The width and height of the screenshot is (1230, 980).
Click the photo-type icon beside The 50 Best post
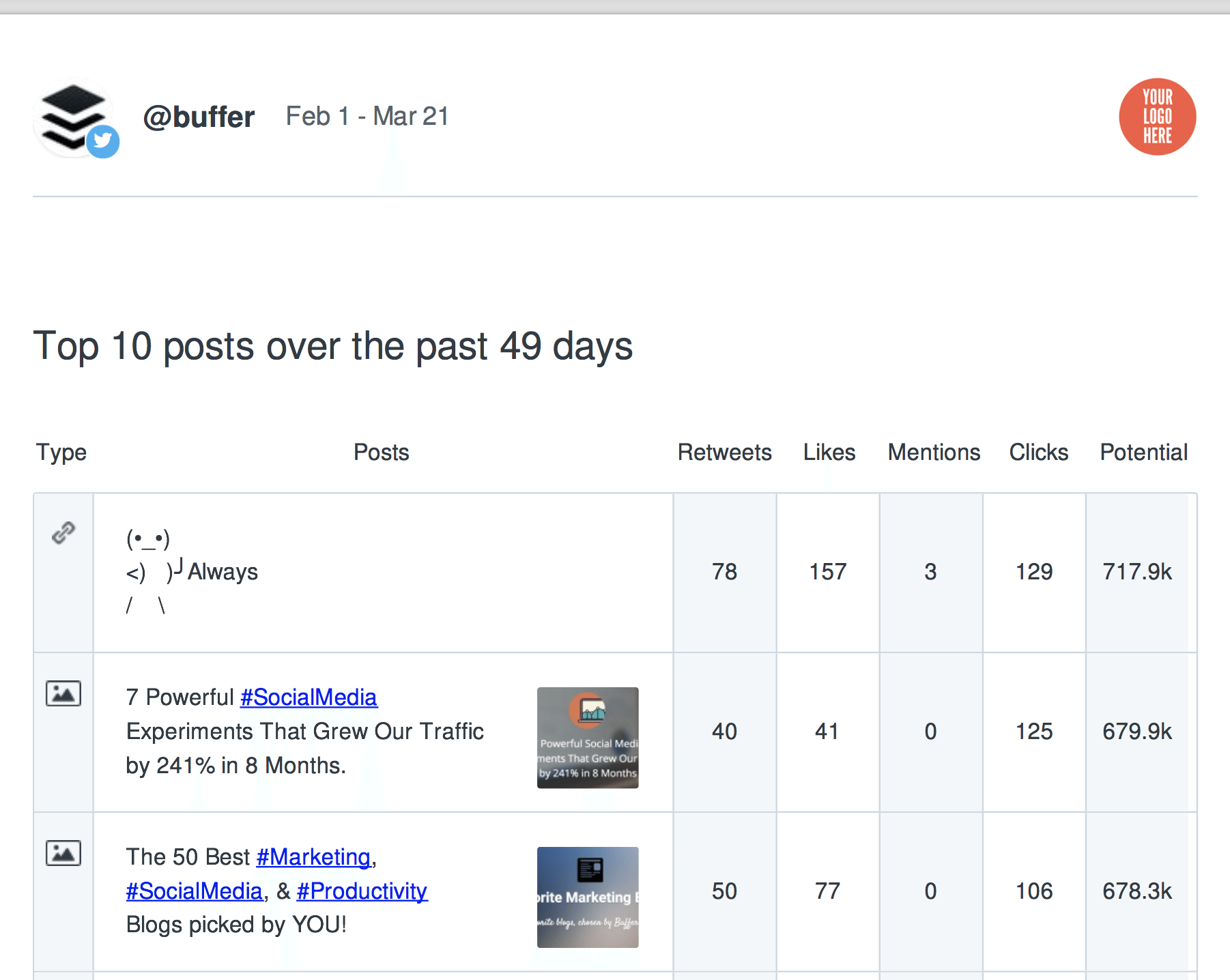pos(62,853)
